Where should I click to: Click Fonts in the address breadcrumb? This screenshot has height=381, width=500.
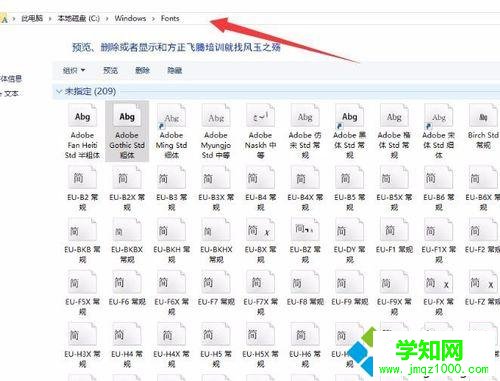click(170, 18)
